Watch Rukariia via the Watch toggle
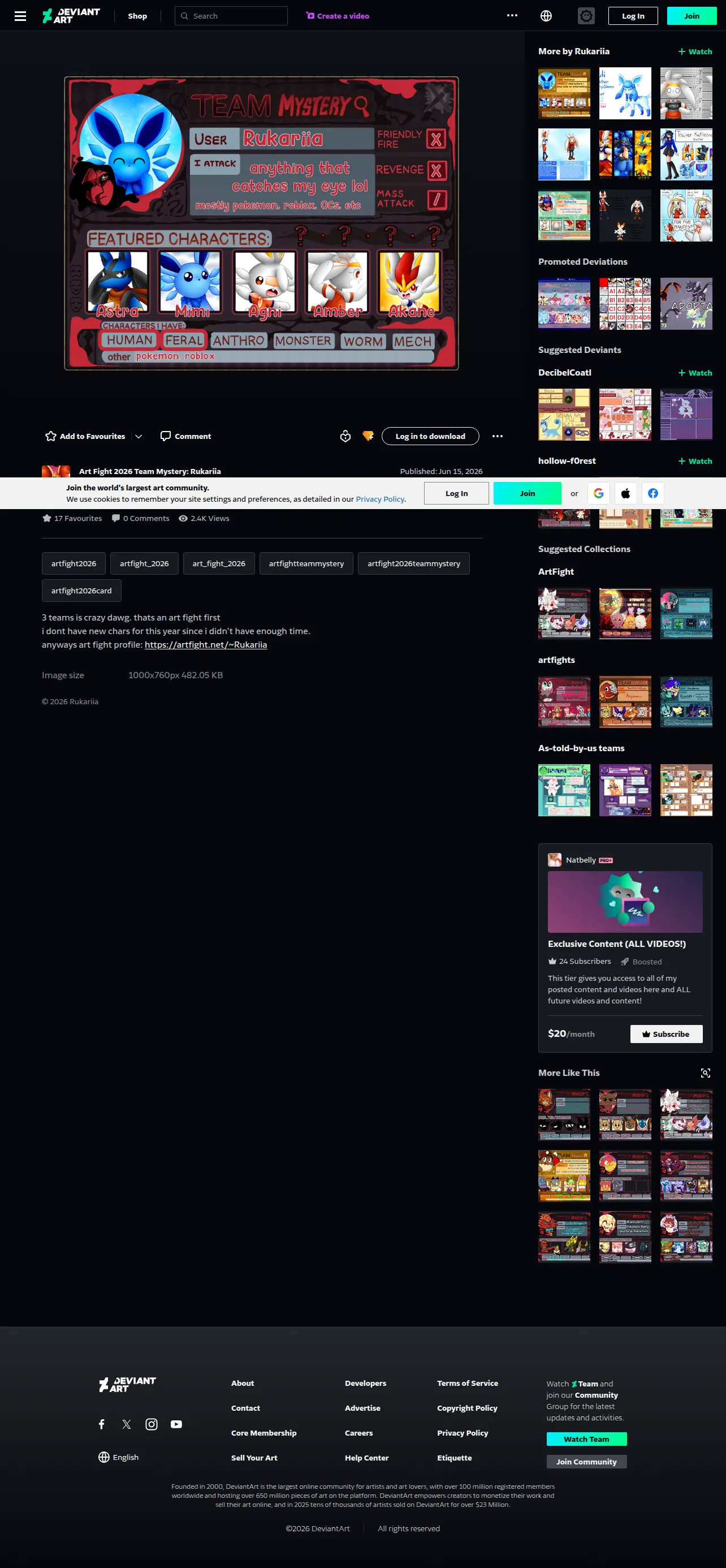Viewport: 726px width, 1568px height. pos(695,51)
